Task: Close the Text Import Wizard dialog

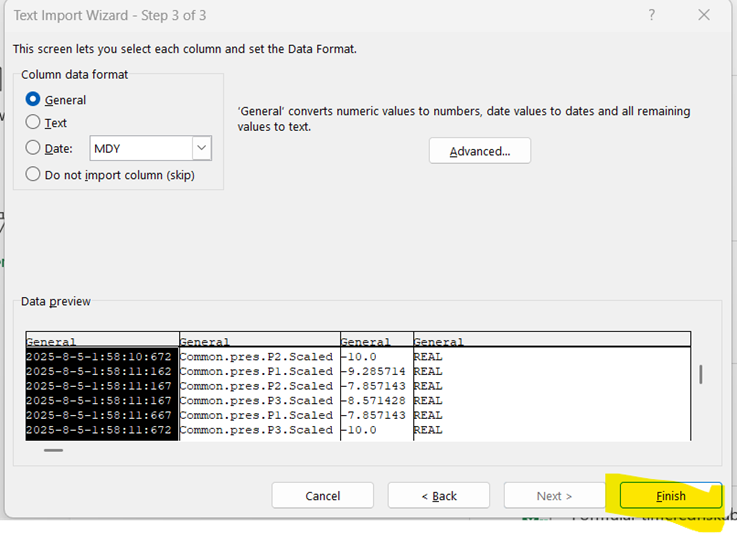Action: coord(704,15)
